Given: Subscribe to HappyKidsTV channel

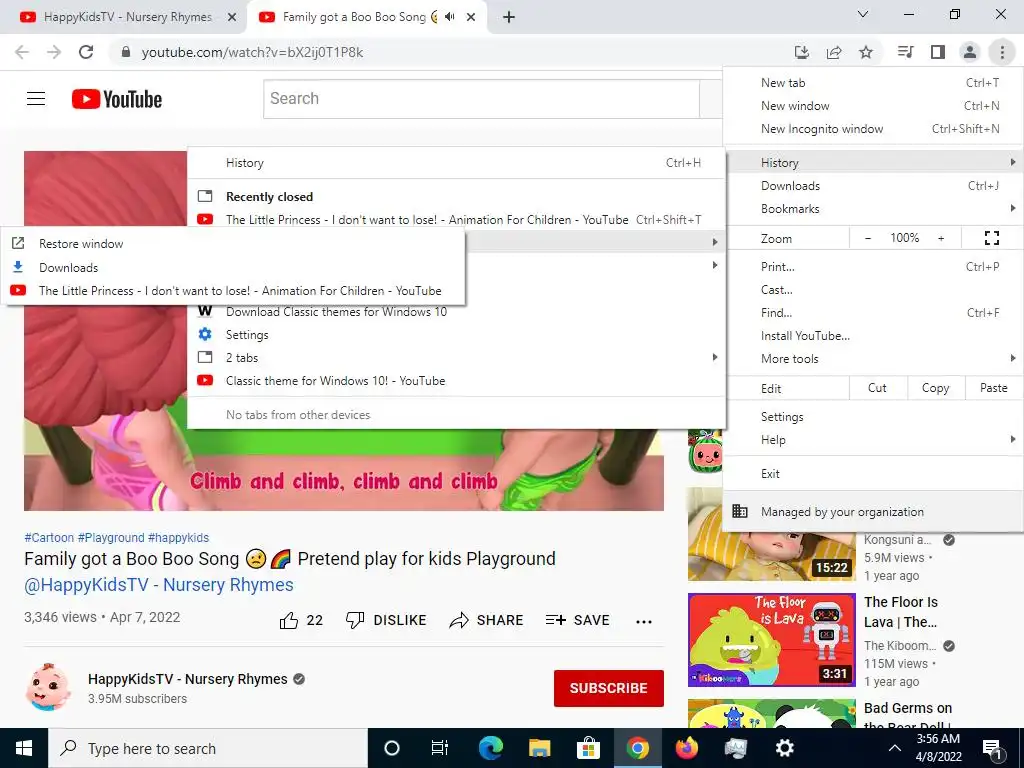Looking at the screenshot, I should point(609,688).
